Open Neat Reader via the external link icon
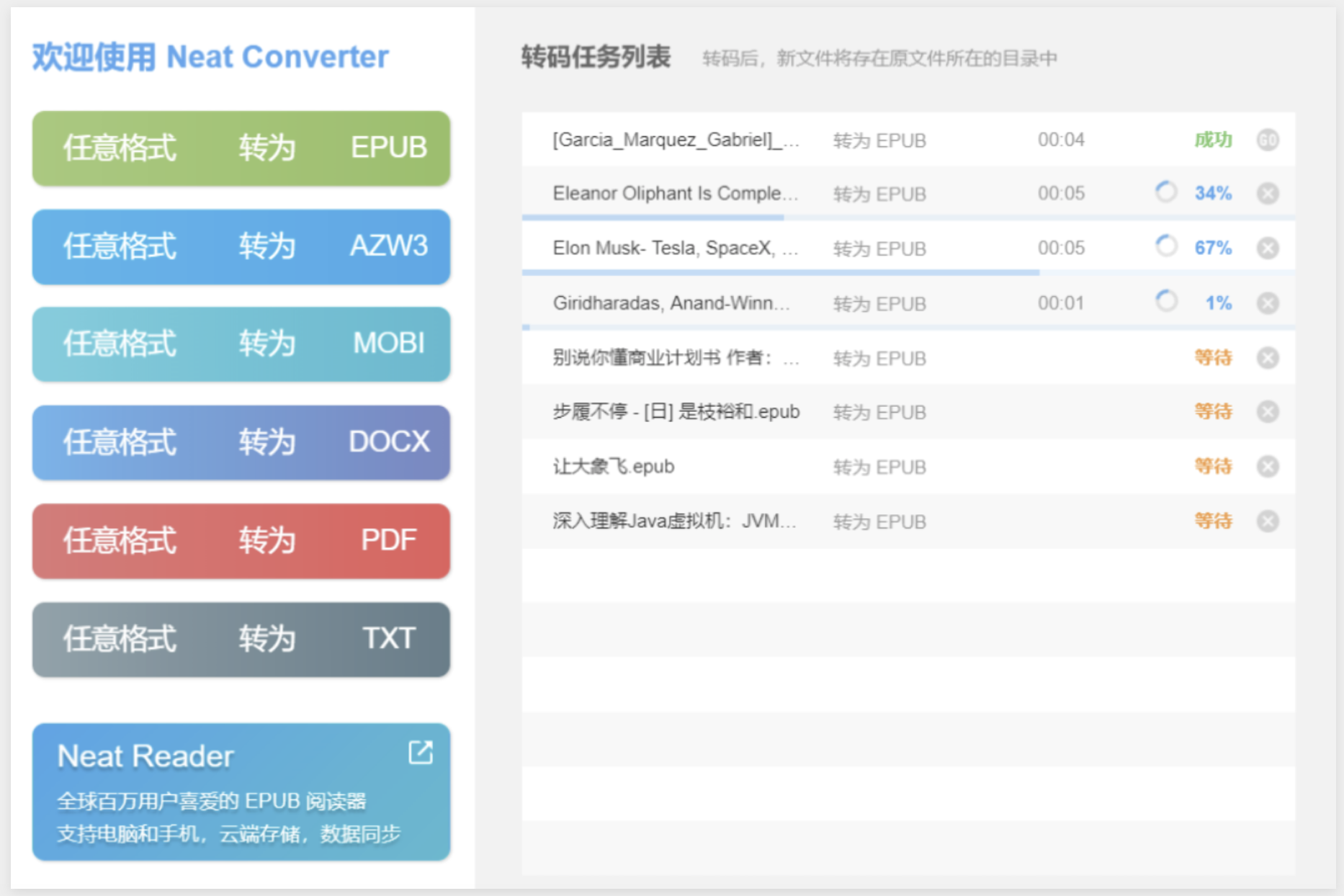The image size is (1344, 896). tap(420, 752)
